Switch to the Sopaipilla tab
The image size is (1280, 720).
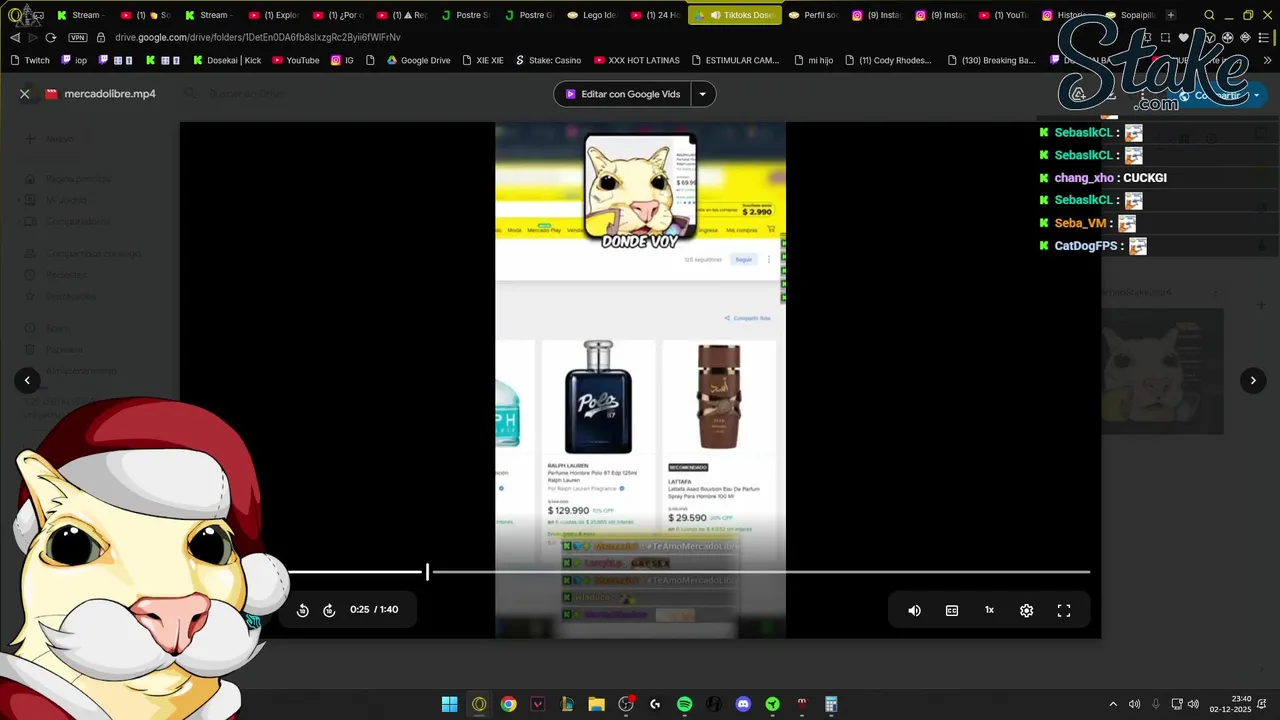point(1130,15)
